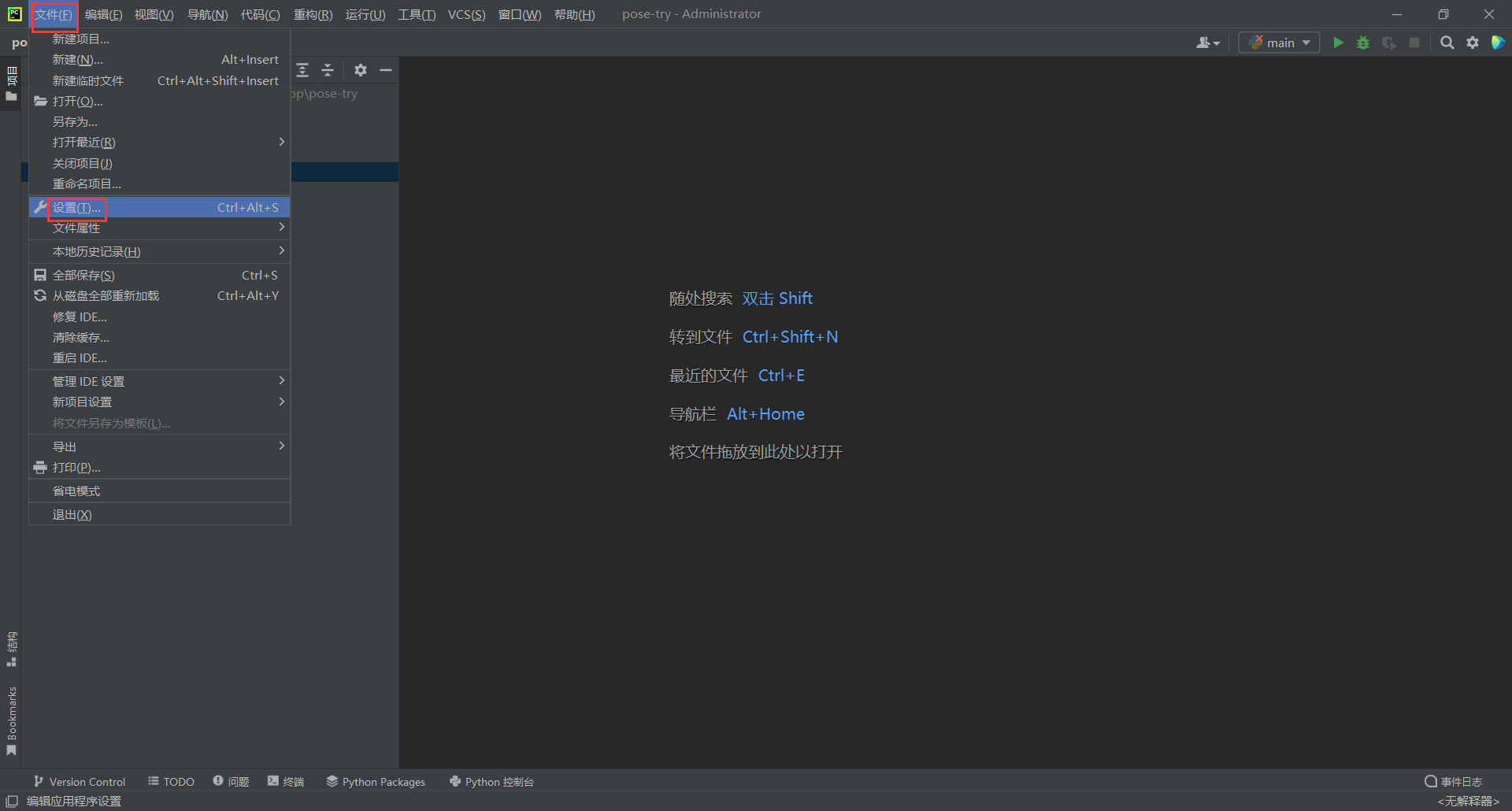
Task: Open the 事件日志 event log
Action: [x=1454, y=781]
